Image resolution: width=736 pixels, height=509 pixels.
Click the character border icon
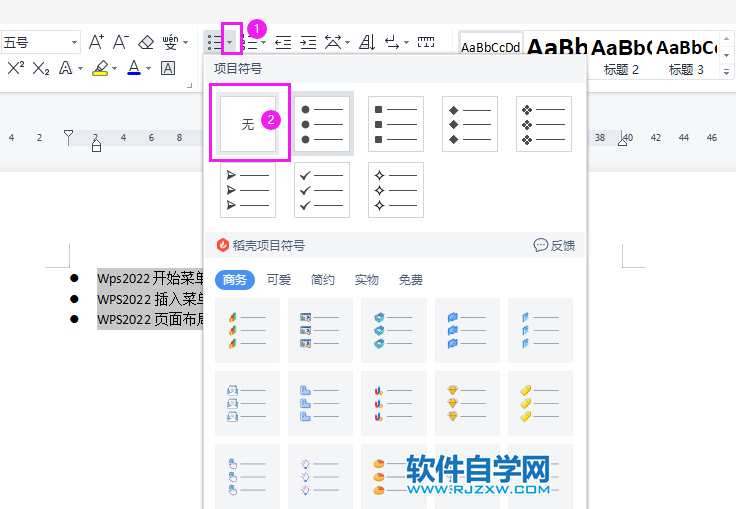pyautogui.click(x=168, y=68)
